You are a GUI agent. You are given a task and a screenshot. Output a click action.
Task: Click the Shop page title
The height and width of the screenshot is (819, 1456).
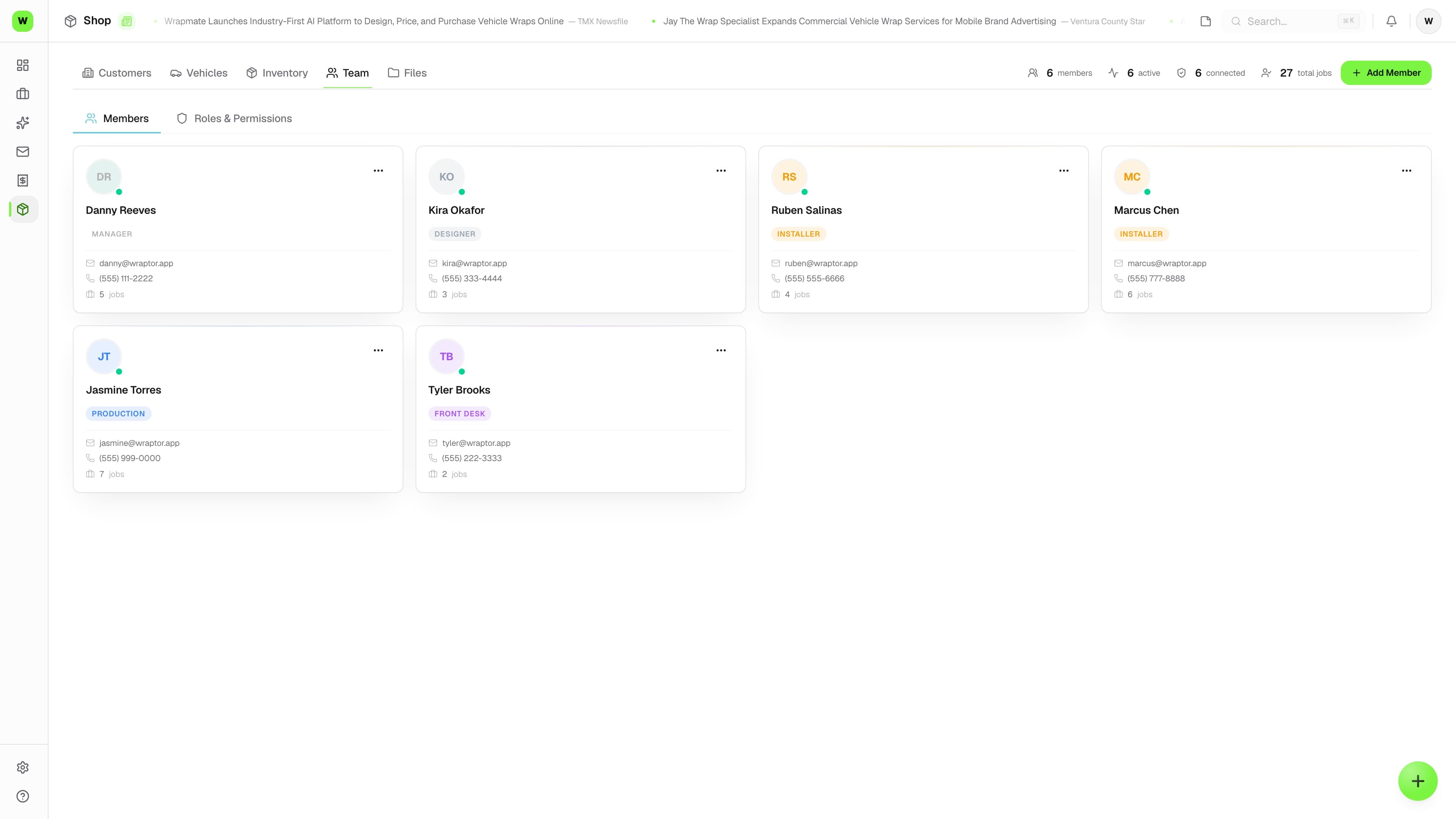(97, 21)
